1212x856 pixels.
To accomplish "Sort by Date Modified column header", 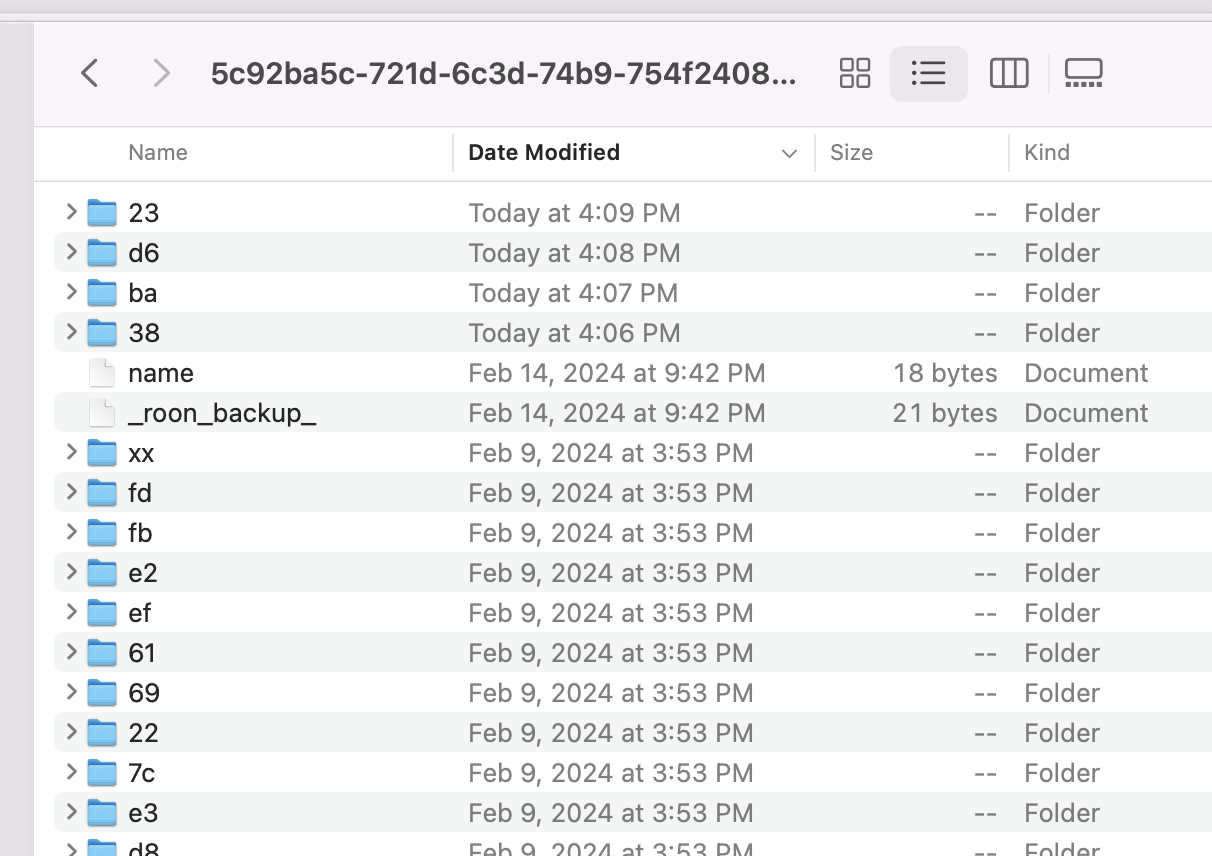I will 544,152.
